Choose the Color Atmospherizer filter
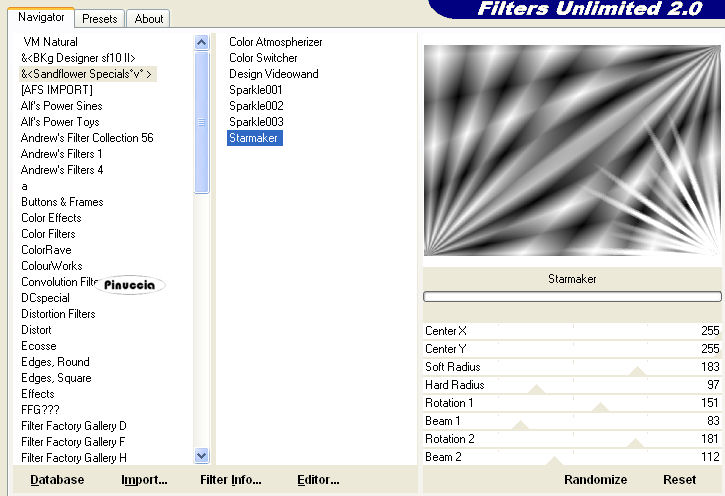 tap(276, 42)
